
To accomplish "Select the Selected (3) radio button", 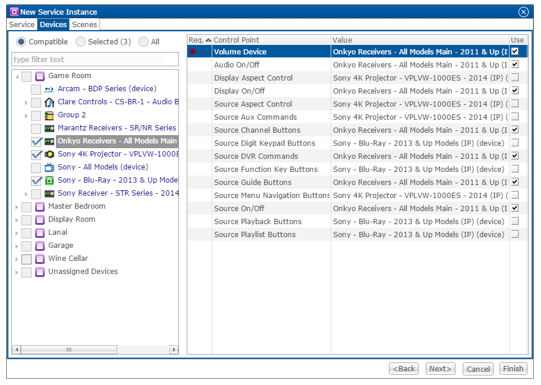I will (80, 42).
